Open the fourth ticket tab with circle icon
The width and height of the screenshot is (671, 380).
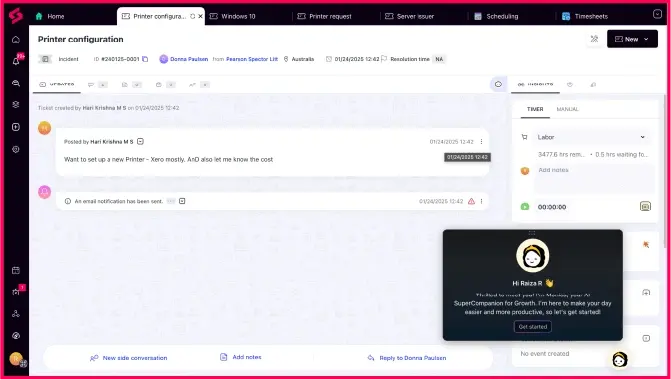click(x=165, y=85)
